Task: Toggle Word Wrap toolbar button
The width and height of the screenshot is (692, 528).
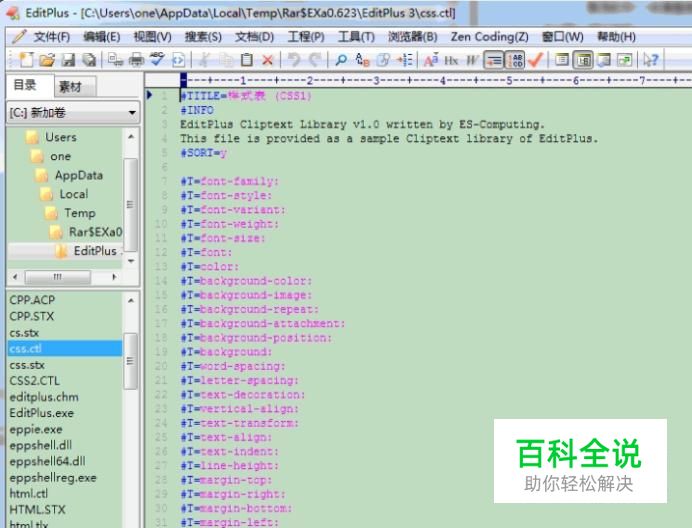Action: pyautogui.click(x=494, y=60)
